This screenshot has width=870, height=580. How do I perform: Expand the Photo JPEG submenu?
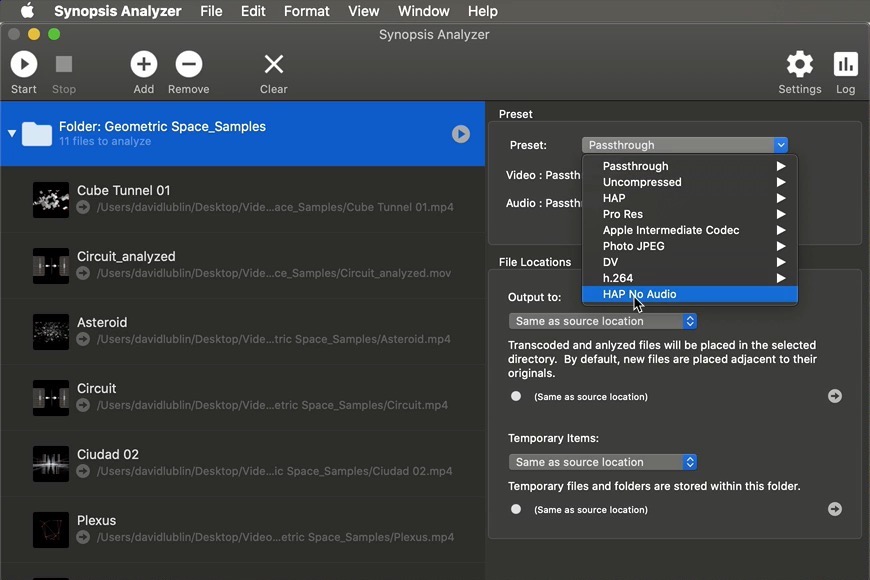(690, 246)
